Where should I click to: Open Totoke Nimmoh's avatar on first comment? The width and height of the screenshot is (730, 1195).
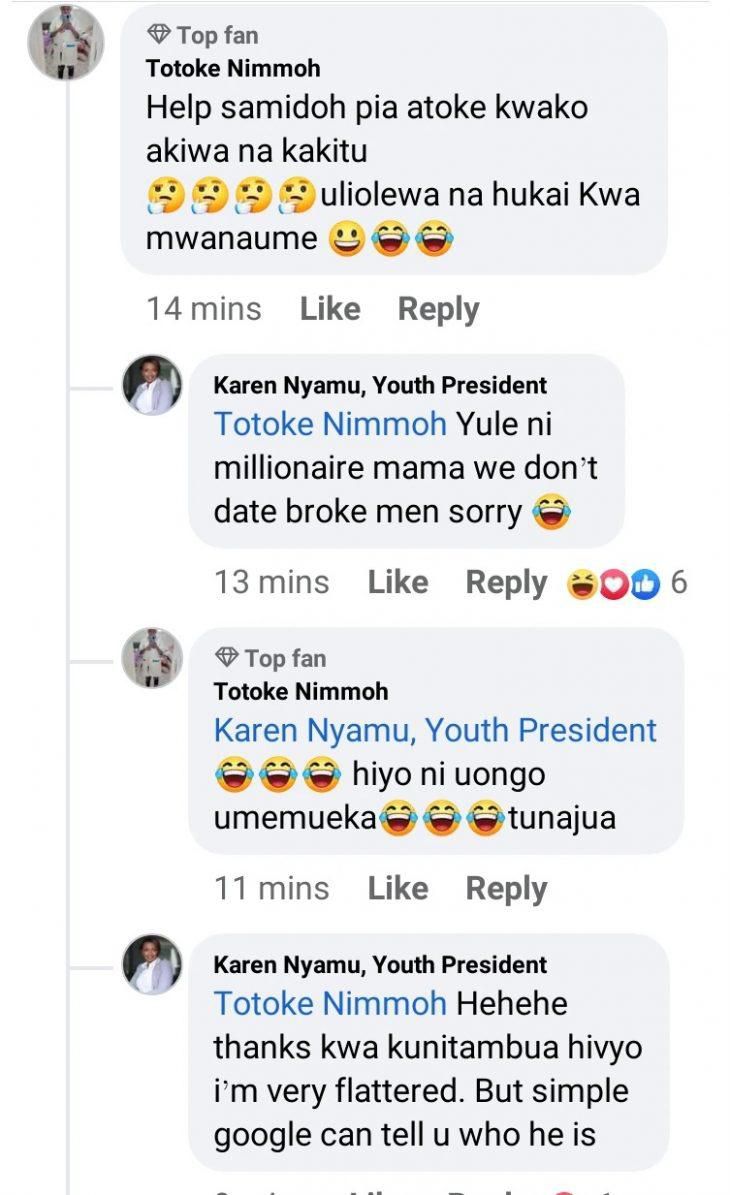(66, 42)
